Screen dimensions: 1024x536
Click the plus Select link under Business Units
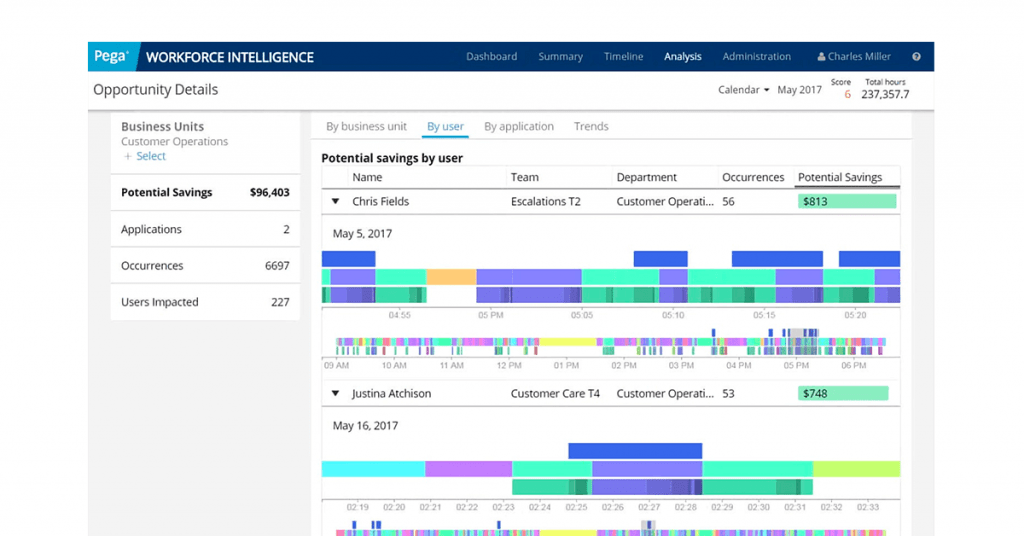pyautogui.click(x=145, y=156)
